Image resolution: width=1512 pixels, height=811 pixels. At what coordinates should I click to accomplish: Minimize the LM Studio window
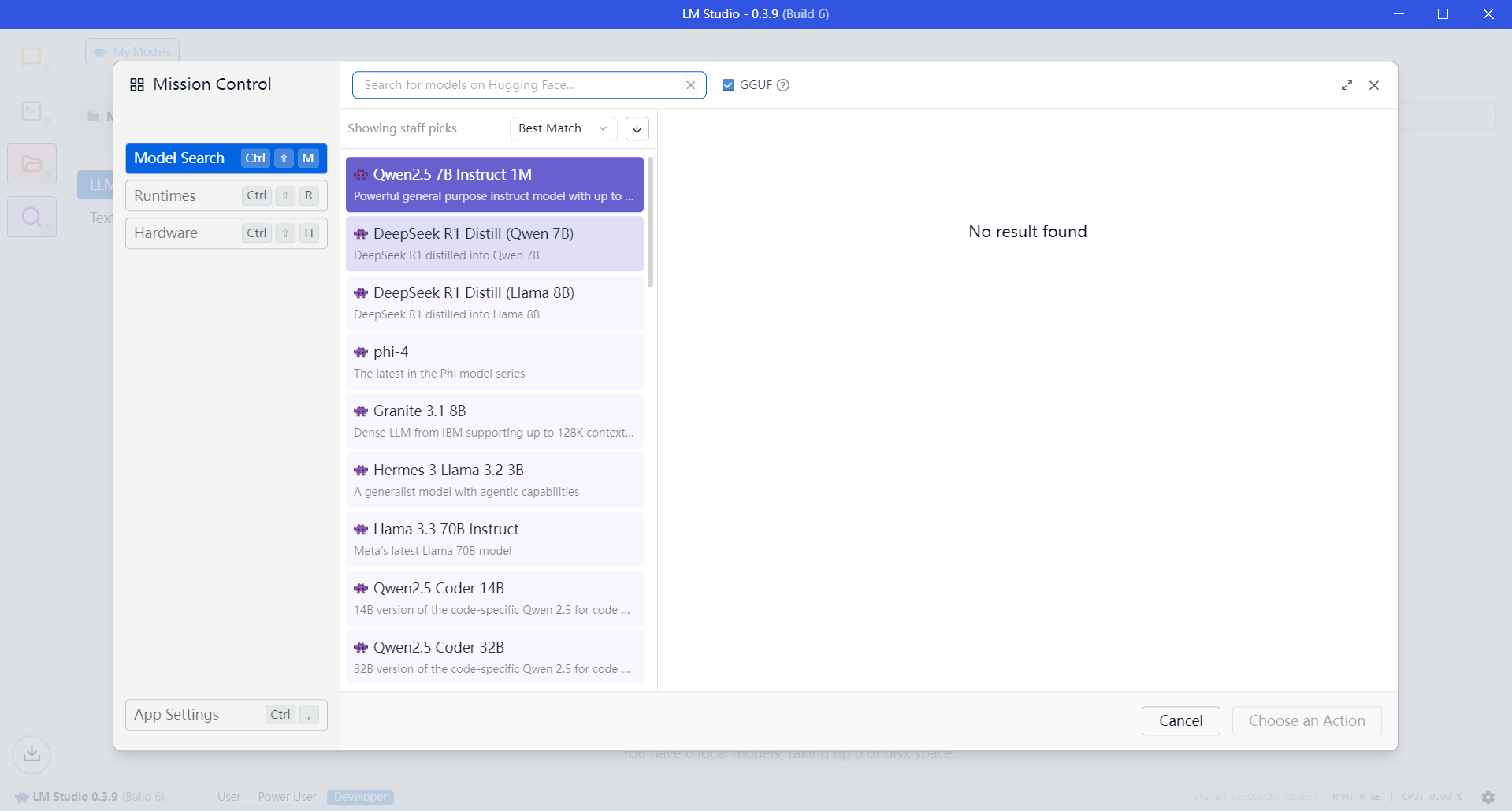click(x=1399, y=14)
